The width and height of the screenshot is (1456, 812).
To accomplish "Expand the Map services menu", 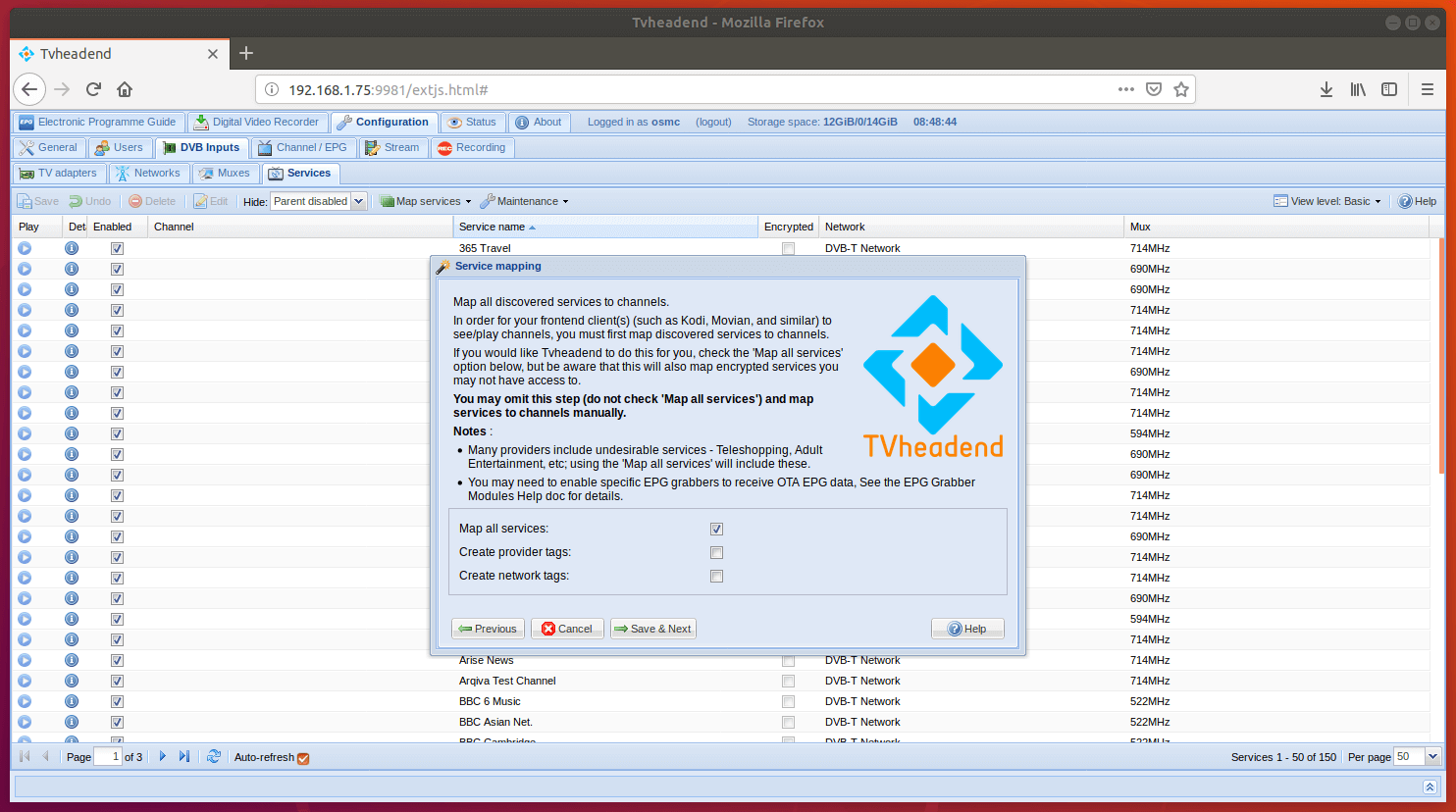I will click(x=426, y=201).
